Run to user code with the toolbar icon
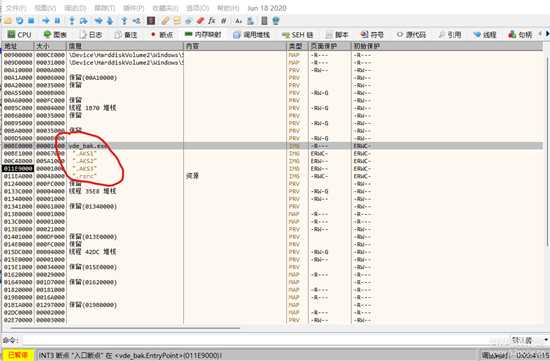Image resolution: width=550 pixels, height=361 pixels. [x=136, y=21]
